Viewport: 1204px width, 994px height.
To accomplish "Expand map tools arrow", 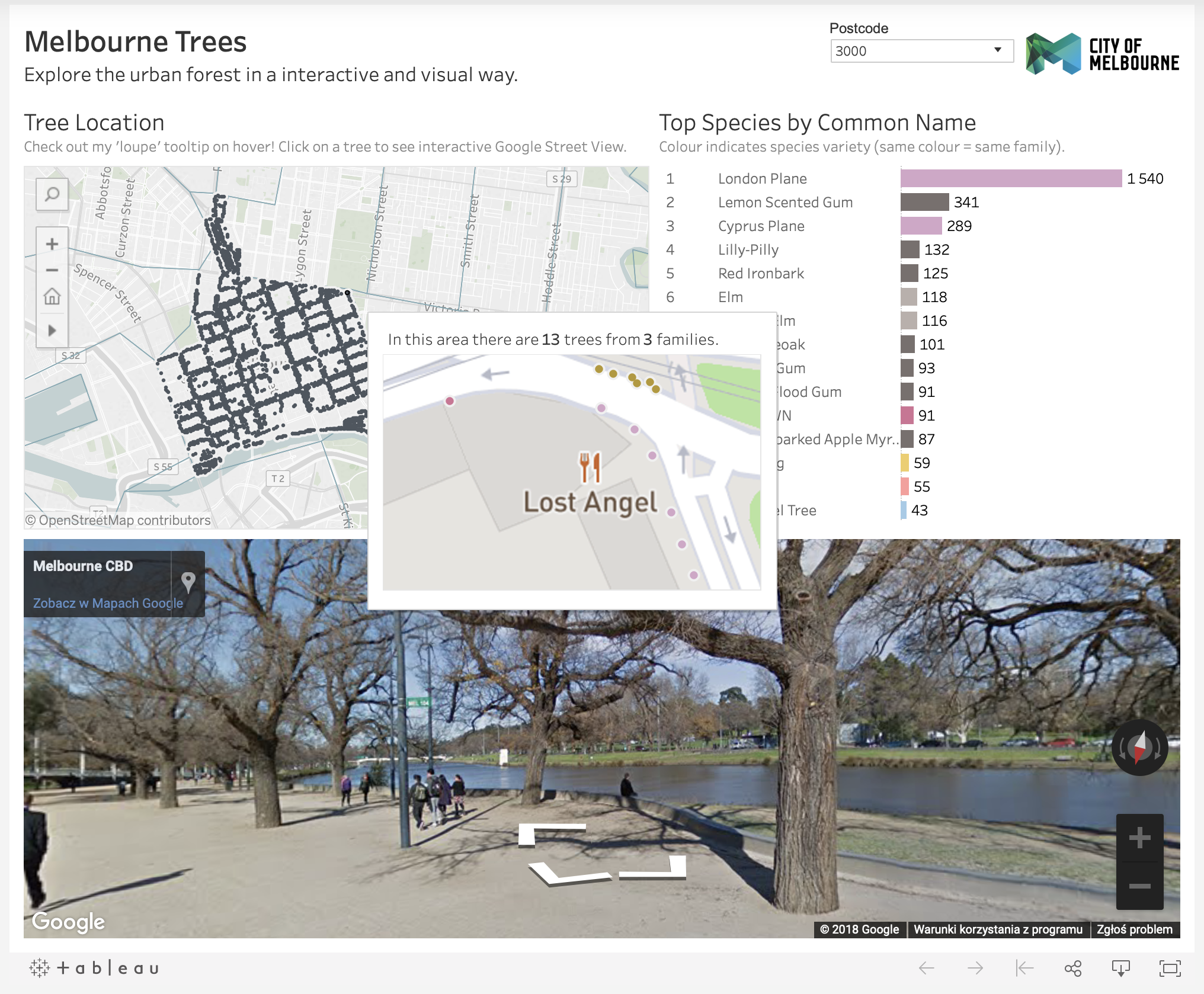I will pos(52,330).
